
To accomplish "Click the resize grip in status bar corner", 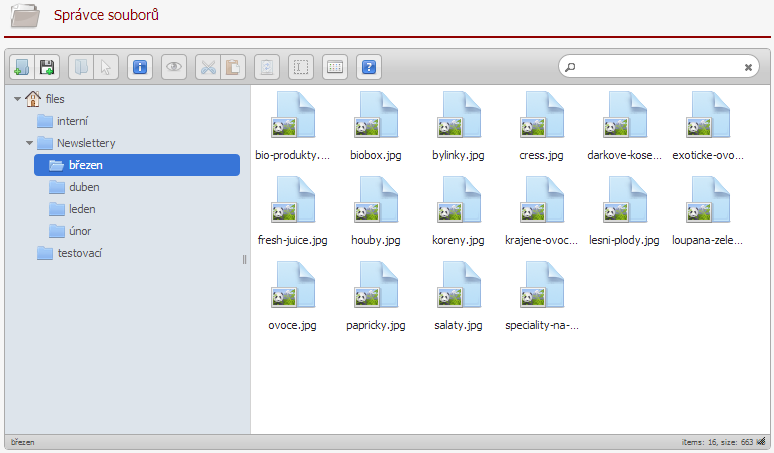I will point(761,442).
